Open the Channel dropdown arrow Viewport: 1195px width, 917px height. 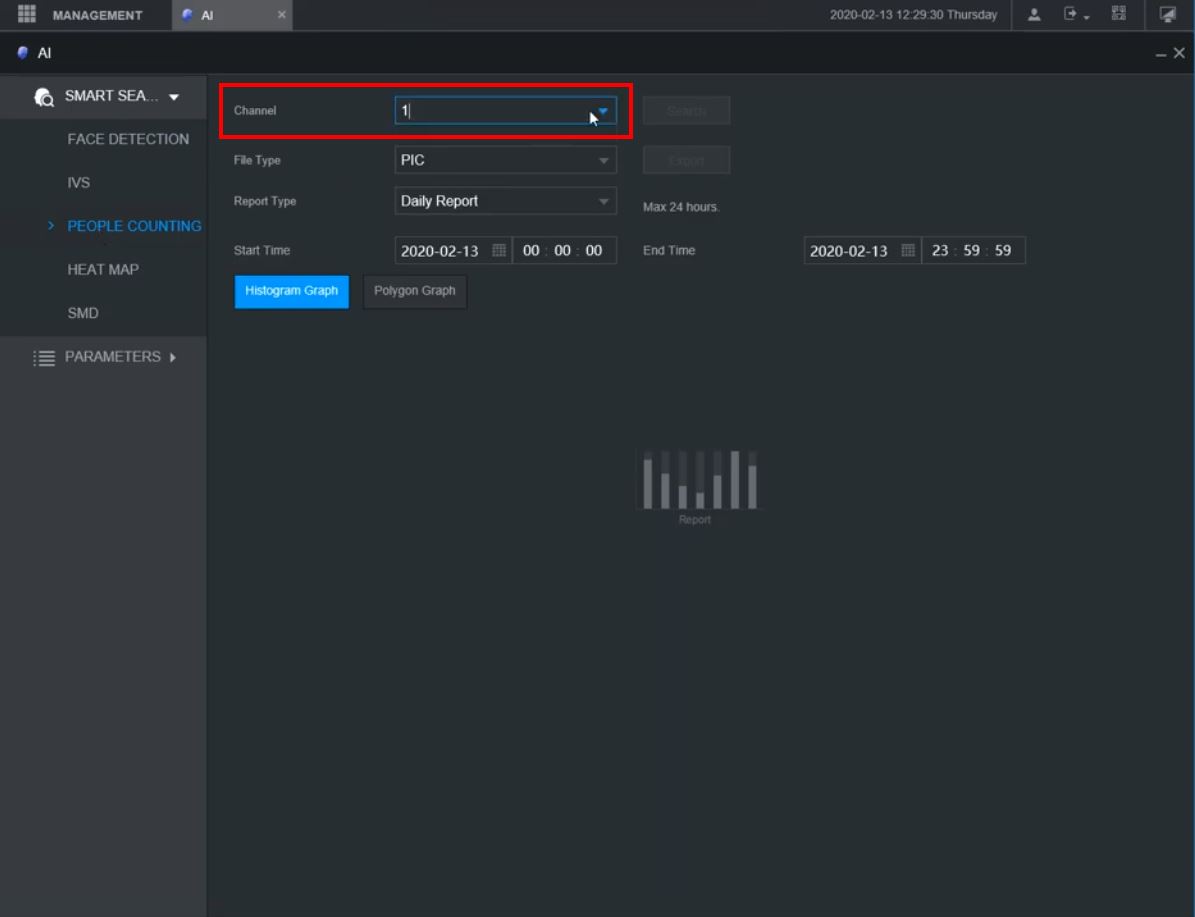pos(603,111)
